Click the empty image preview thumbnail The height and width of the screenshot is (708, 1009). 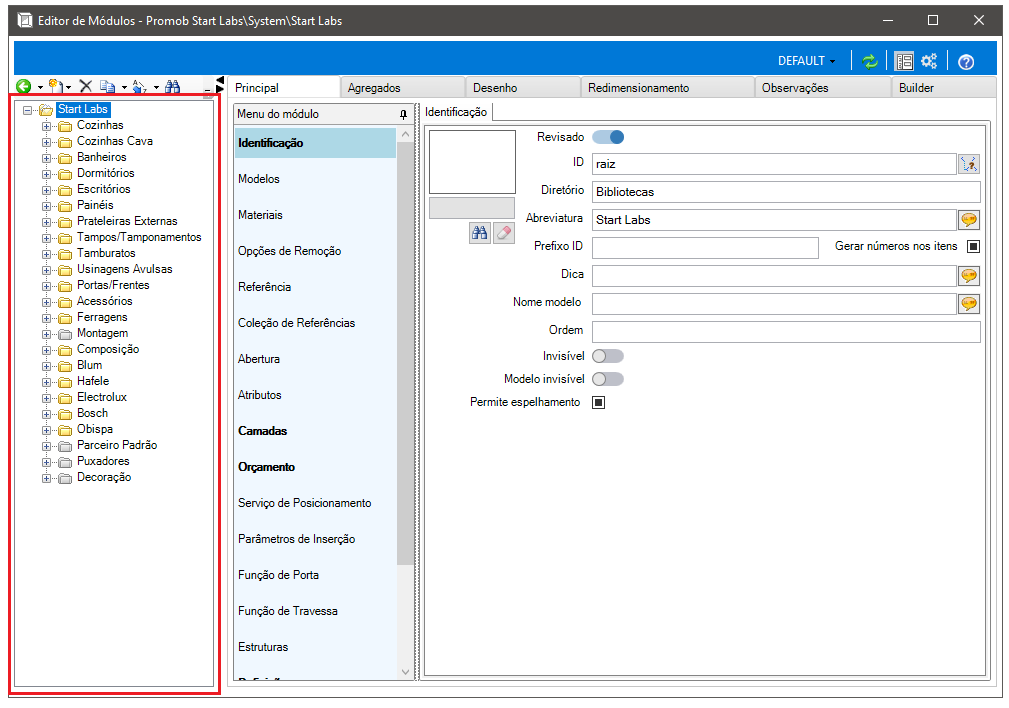472,162
